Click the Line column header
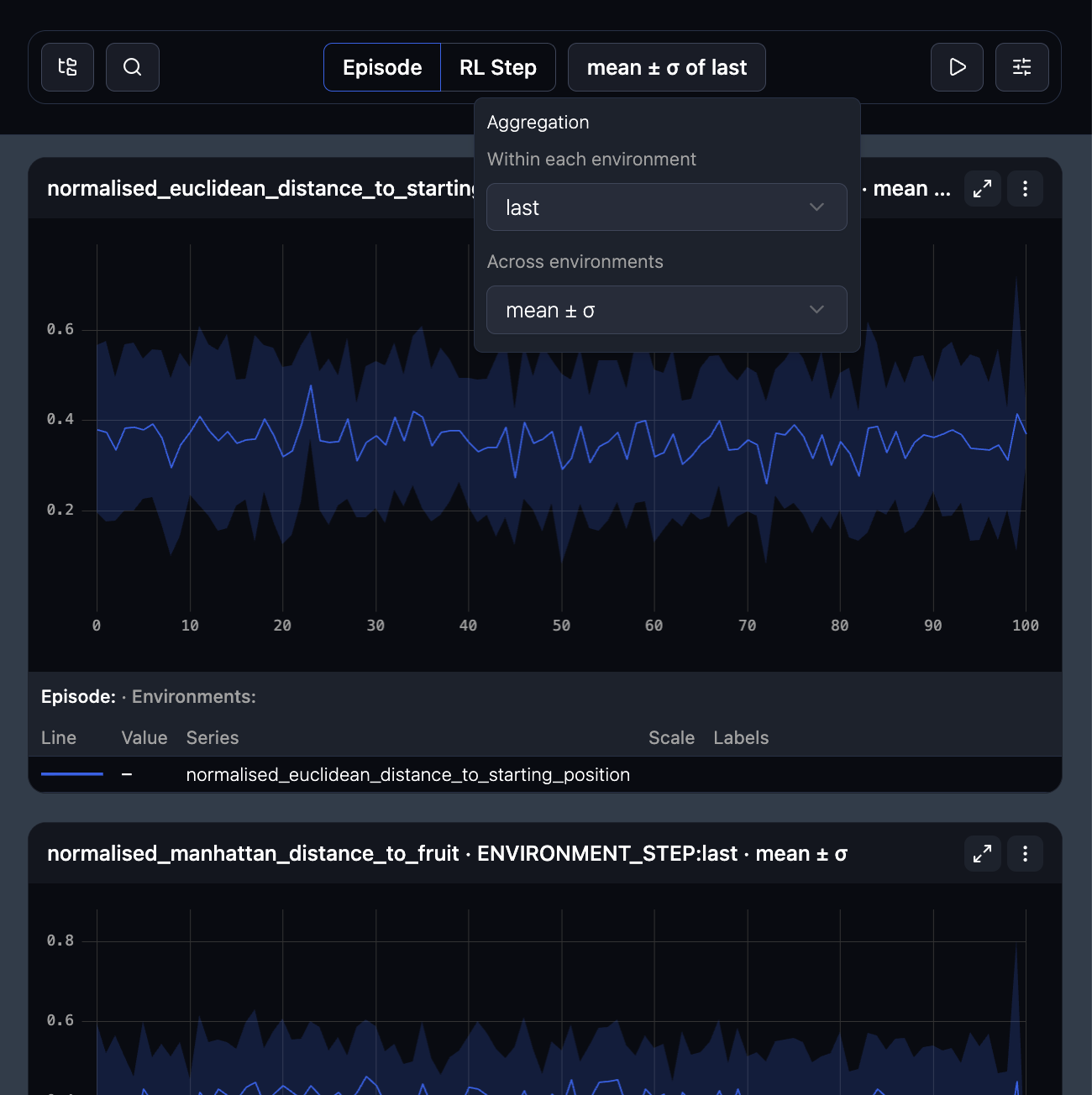 59,737
